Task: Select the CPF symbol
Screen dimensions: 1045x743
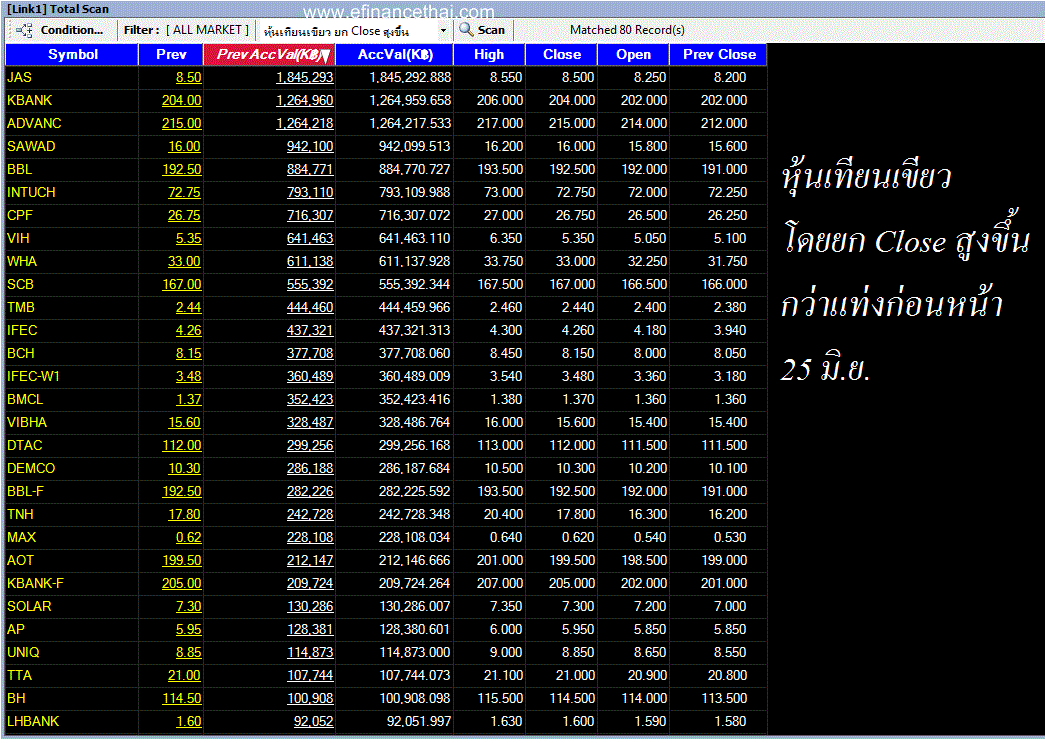Action: point(19,215)
